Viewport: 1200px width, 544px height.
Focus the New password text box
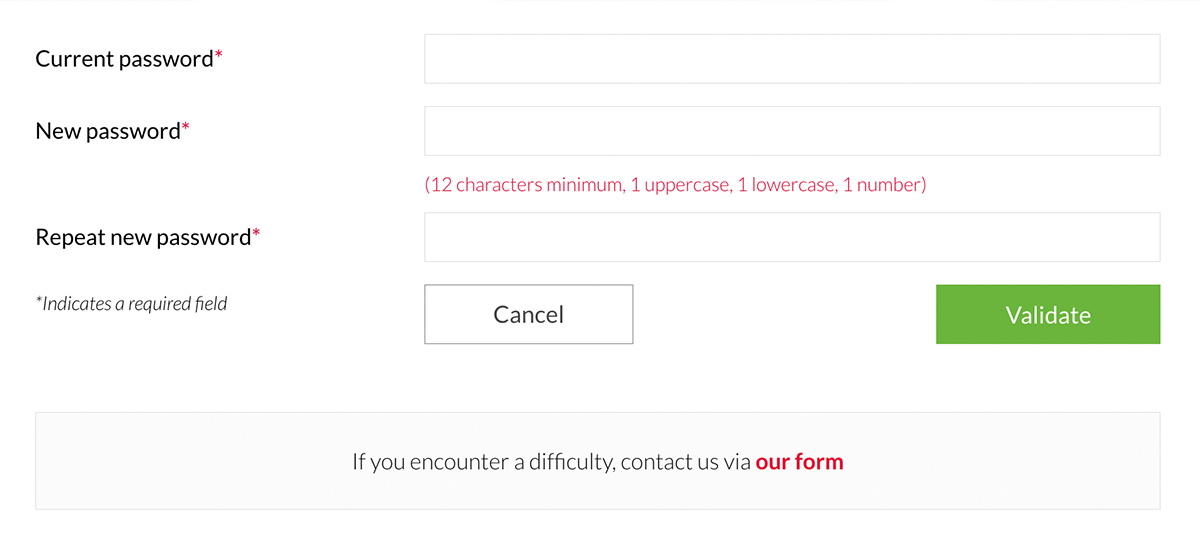pos(792,131)
